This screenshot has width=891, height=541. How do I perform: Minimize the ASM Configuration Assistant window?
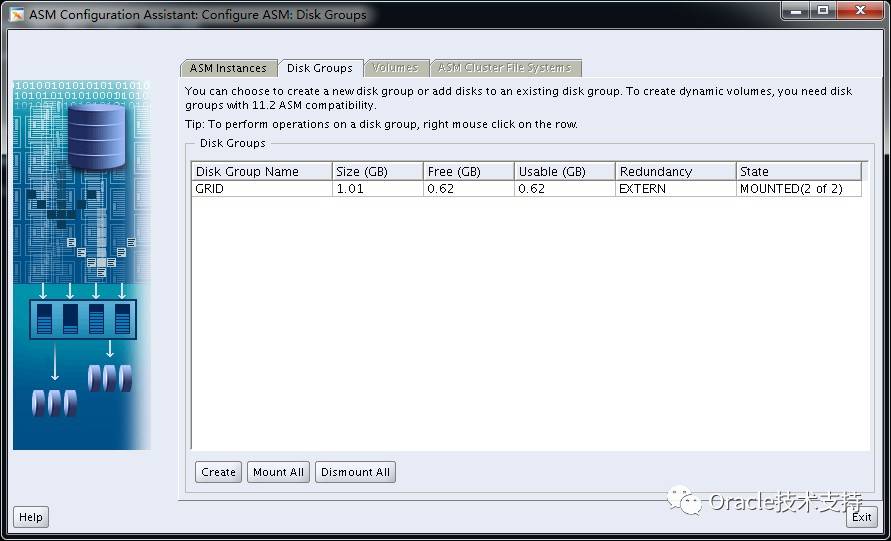pyautogui.click(x=796, y=10)
